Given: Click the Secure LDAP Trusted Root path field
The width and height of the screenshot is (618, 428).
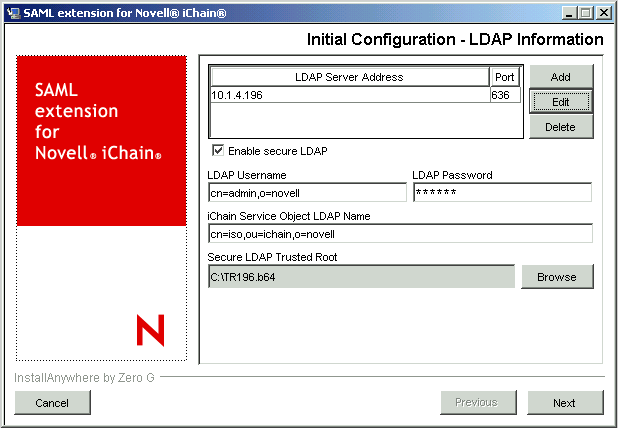Looking at the screenshot, I should tap(361, 277).
